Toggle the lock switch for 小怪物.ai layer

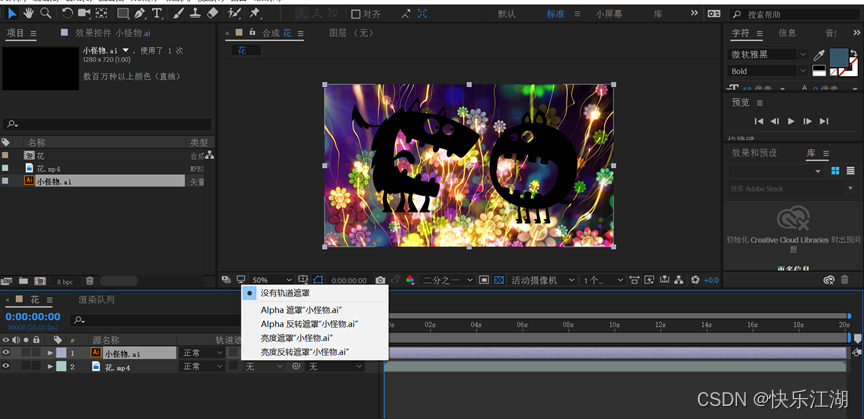click(x=36, y=352)
